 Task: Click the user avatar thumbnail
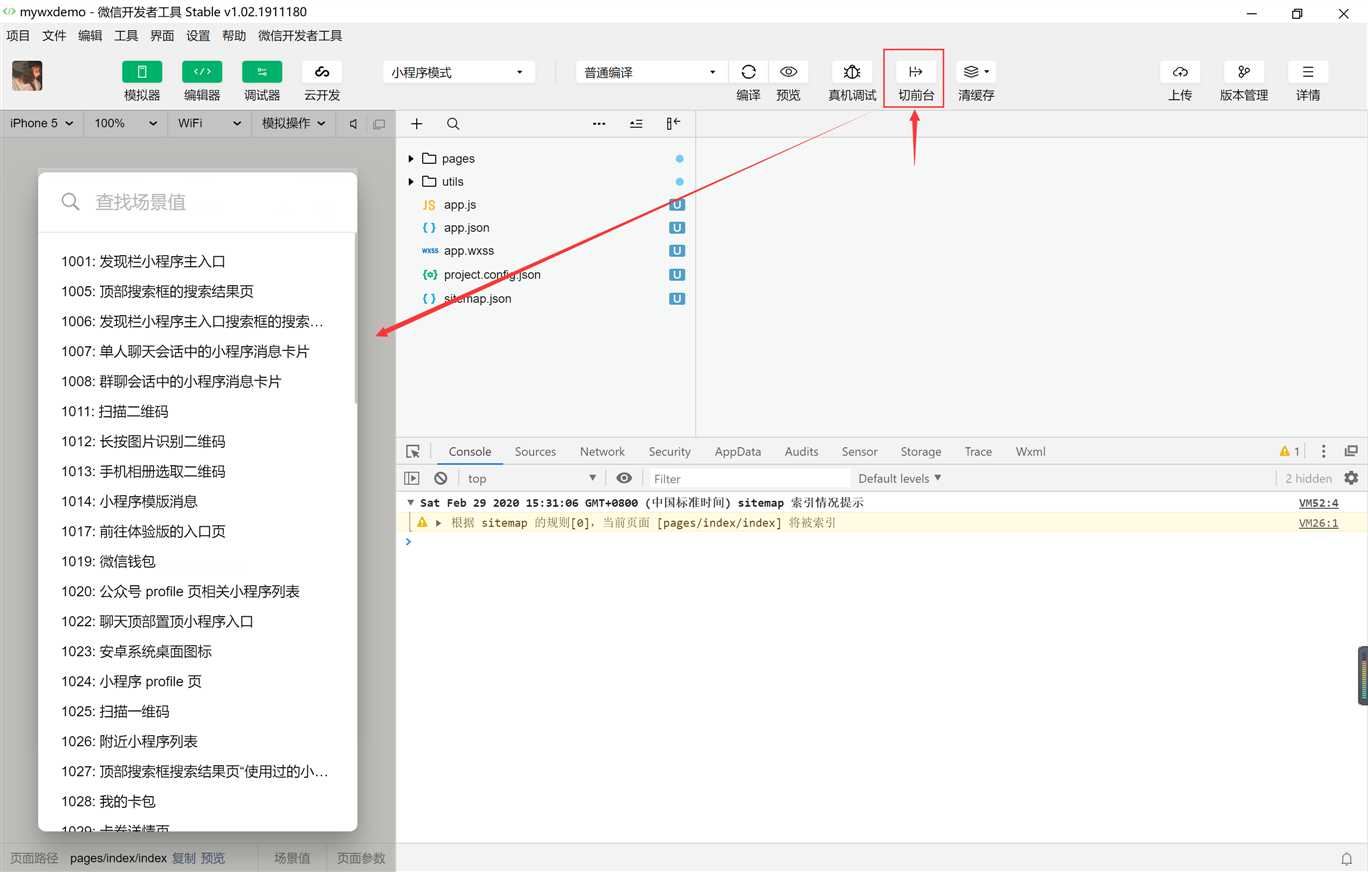click(27, 76)
